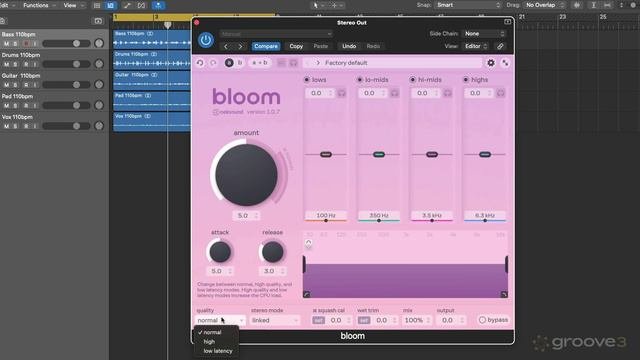The height and width of the screenshot is (360, 640).
Task: Open the stereo mode linked dropdown
Action: pos(275,320)
